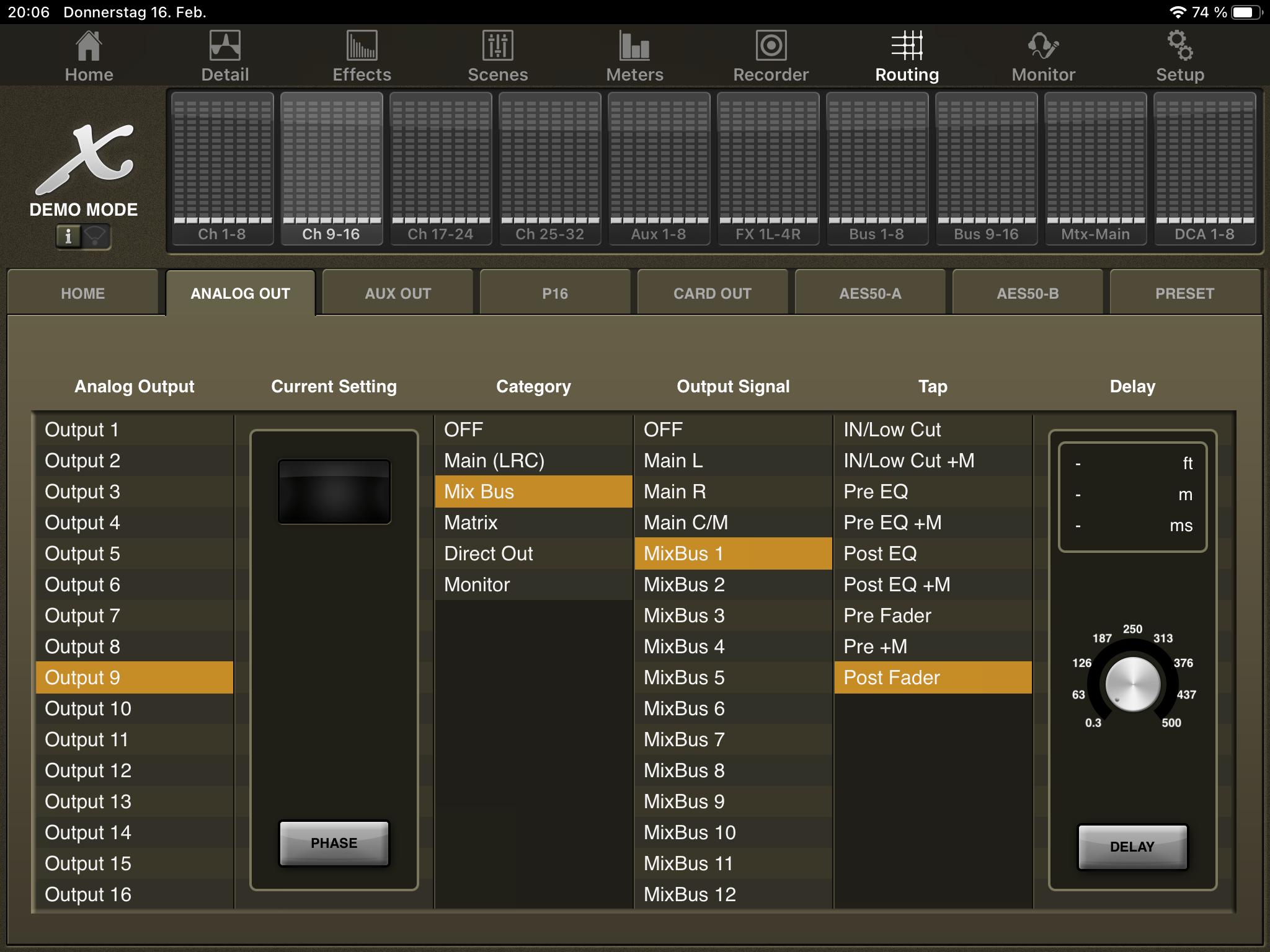Select the Ch 17-24 meter thumbnail
This screenshot has width=1270, height=952.
tap(440, 169)
